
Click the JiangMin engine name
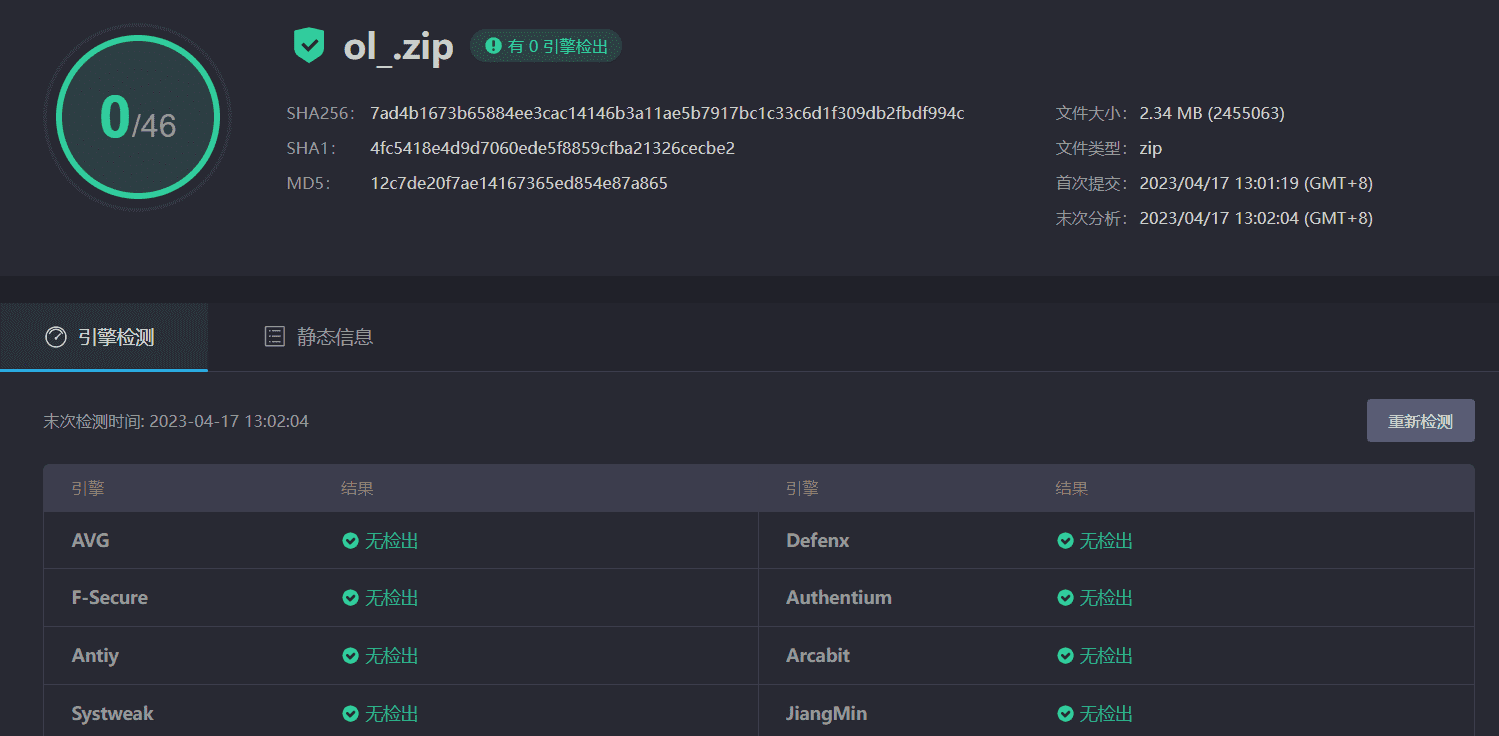[x=827, y=714]
